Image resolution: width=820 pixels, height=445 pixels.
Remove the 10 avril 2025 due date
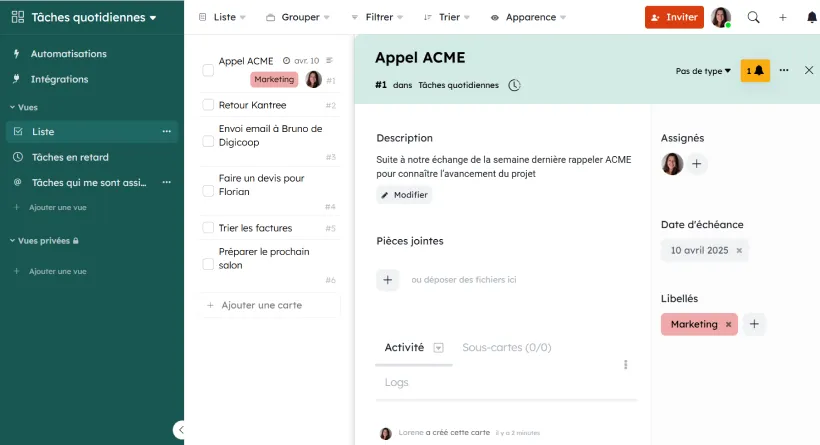coord(739,250)
